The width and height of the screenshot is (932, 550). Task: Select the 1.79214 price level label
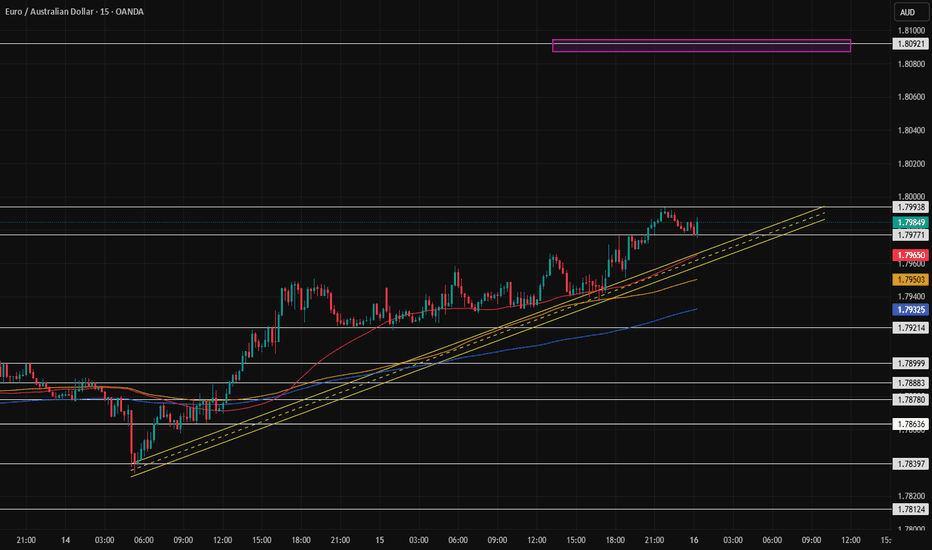coord(911,328)
